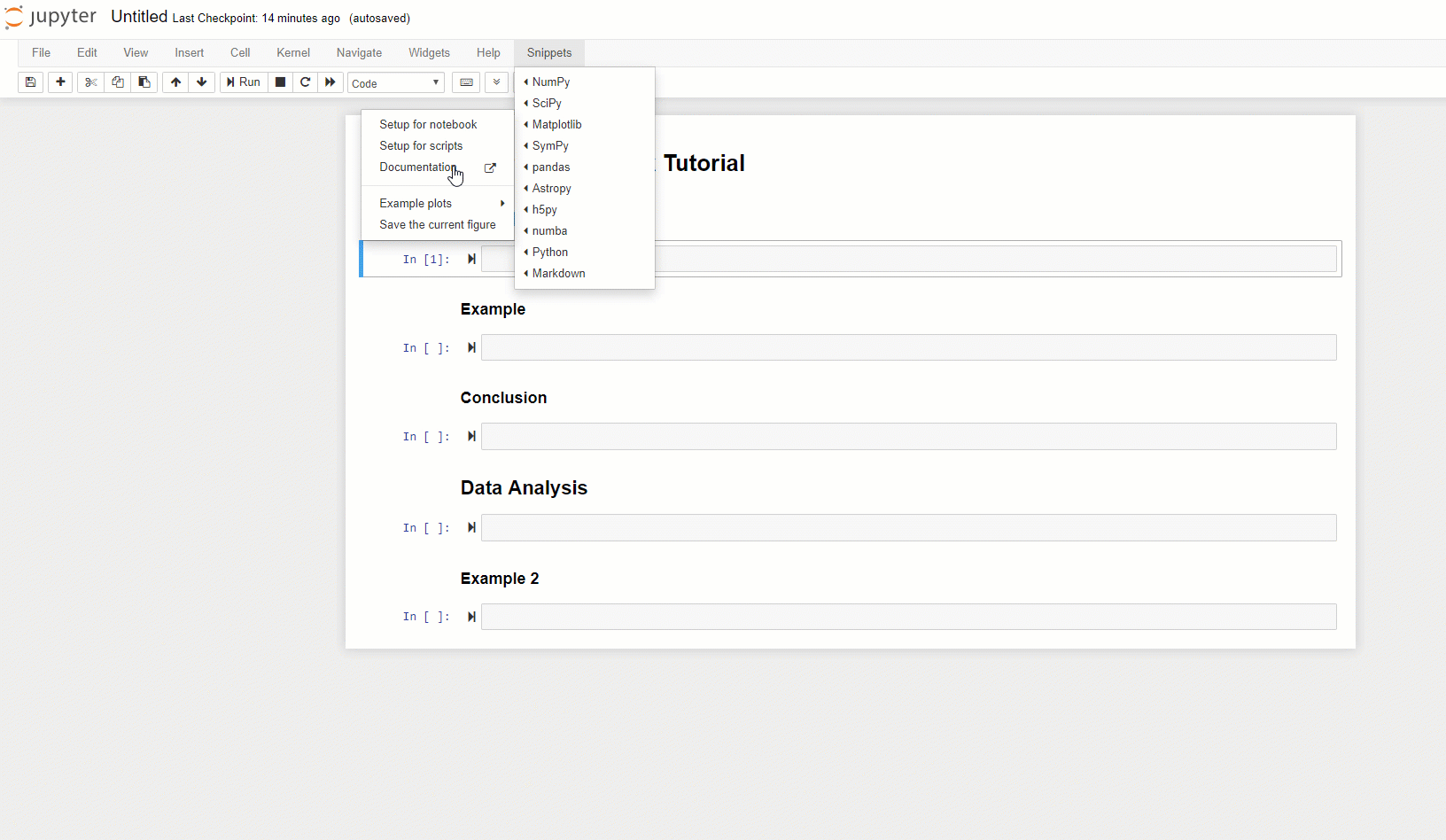Select the Example 2 heading cell
1446x840 pixels.
pos(500,579)
